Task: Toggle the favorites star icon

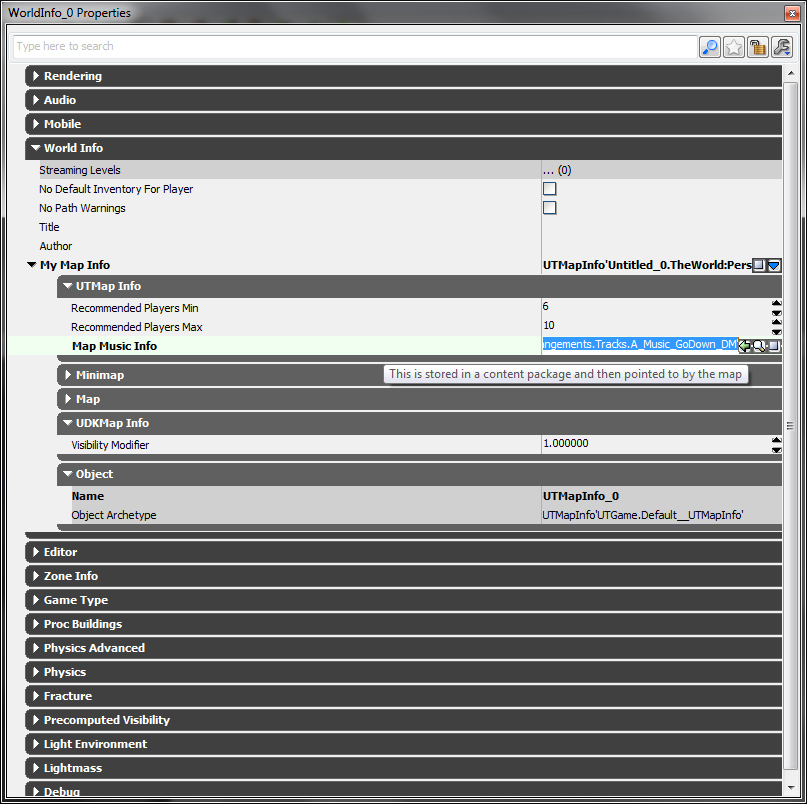Action: (734, 47)
